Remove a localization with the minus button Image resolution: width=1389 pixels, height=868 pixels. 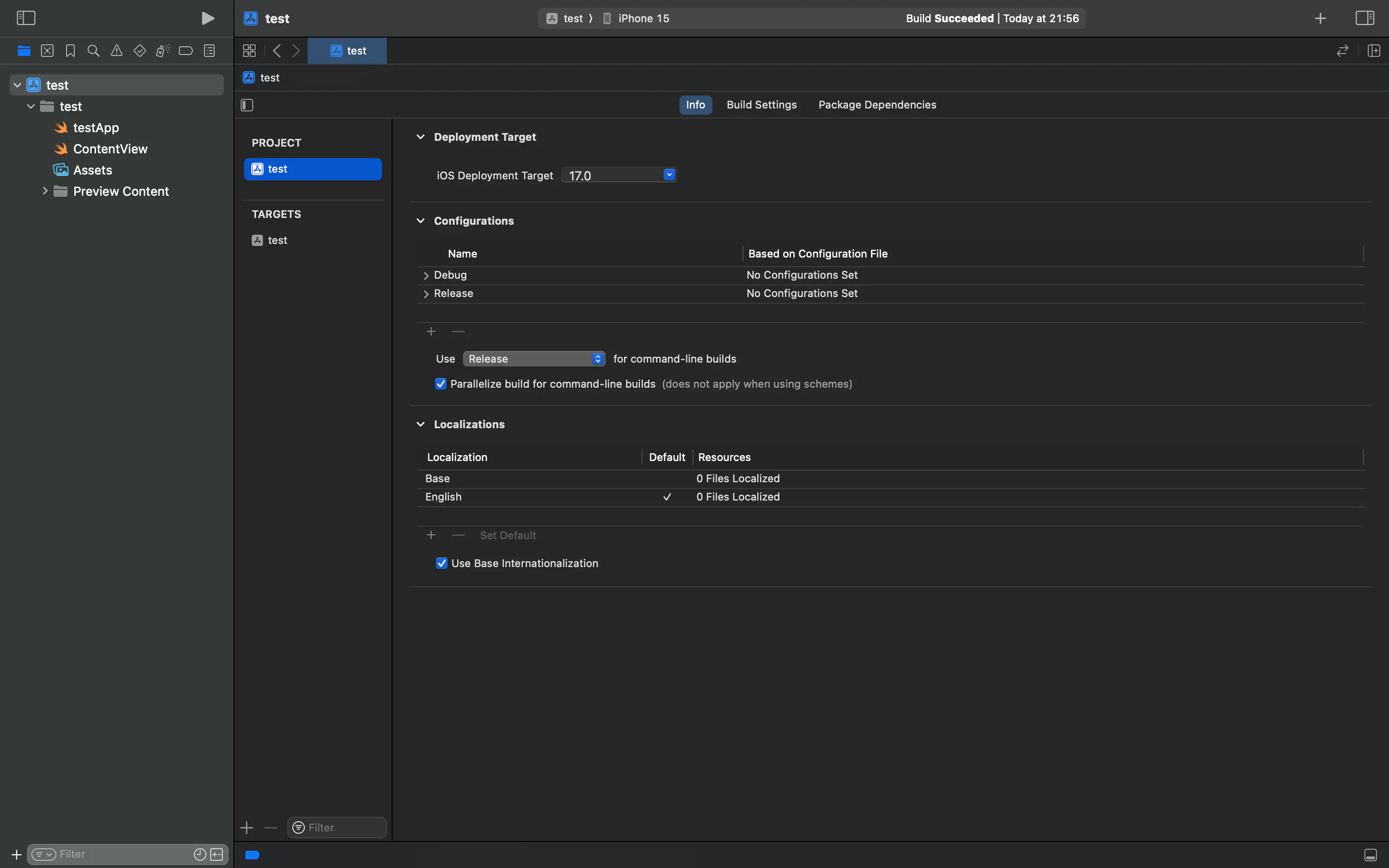coord(458,535)
